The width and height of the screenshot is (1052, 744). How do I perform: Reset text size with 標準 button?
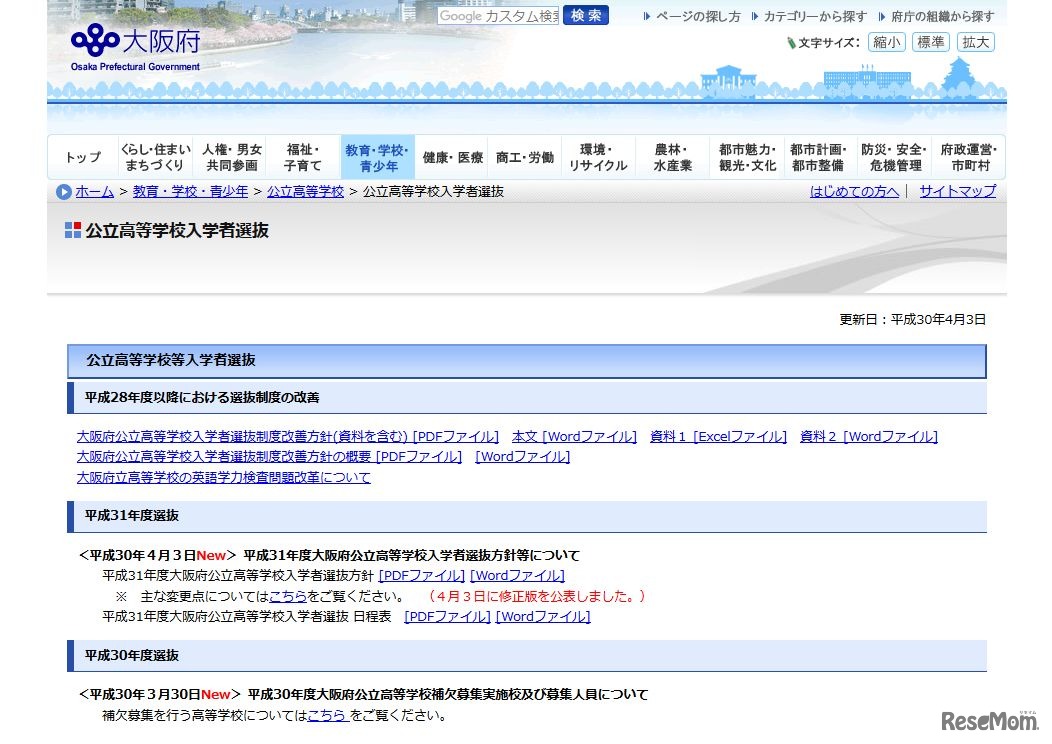930,42
